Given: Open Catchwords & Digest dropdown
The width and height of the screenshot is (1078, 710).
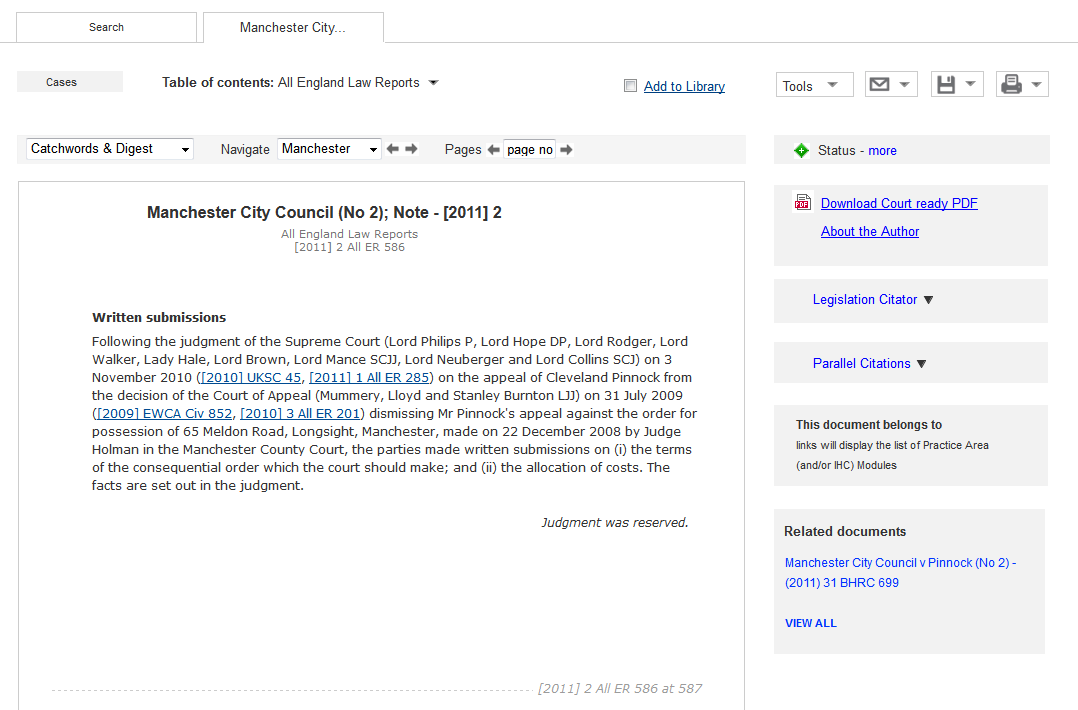Looking at the screenshot, I should [110, 149].
